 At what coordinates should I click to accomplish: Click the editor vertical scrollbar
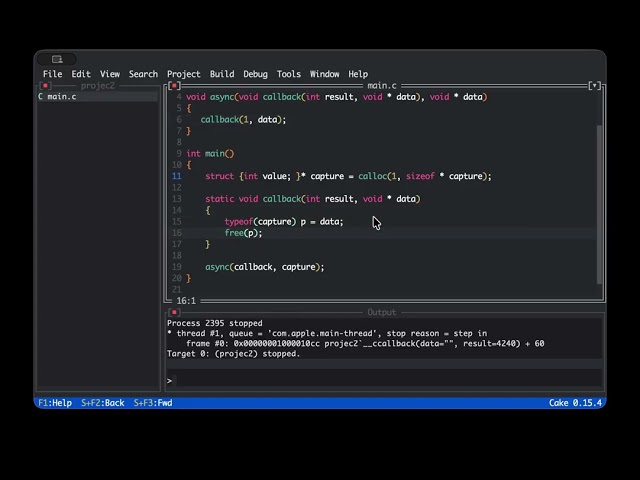point(599,204)
